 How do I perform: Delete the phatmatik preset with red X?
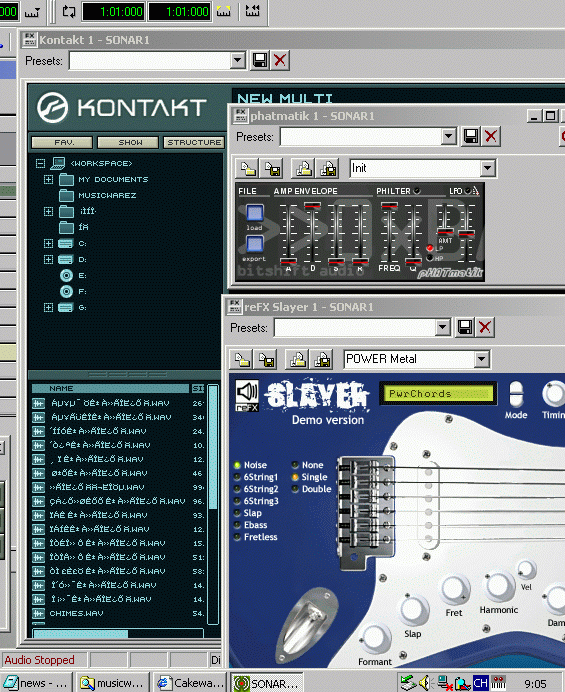tap(491, 136)
